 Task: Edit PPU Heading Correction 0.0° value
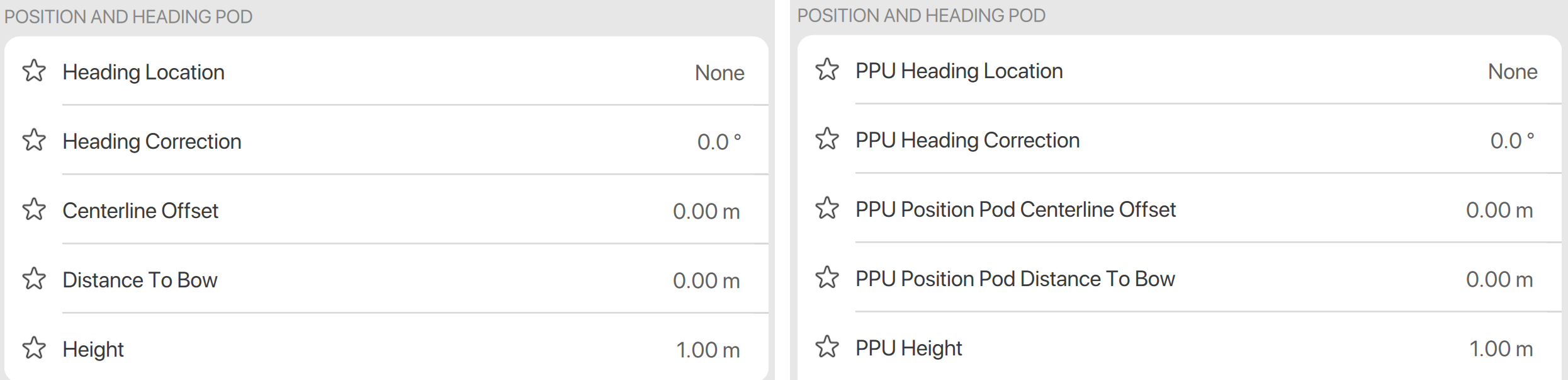click(x=1512, y=141)
